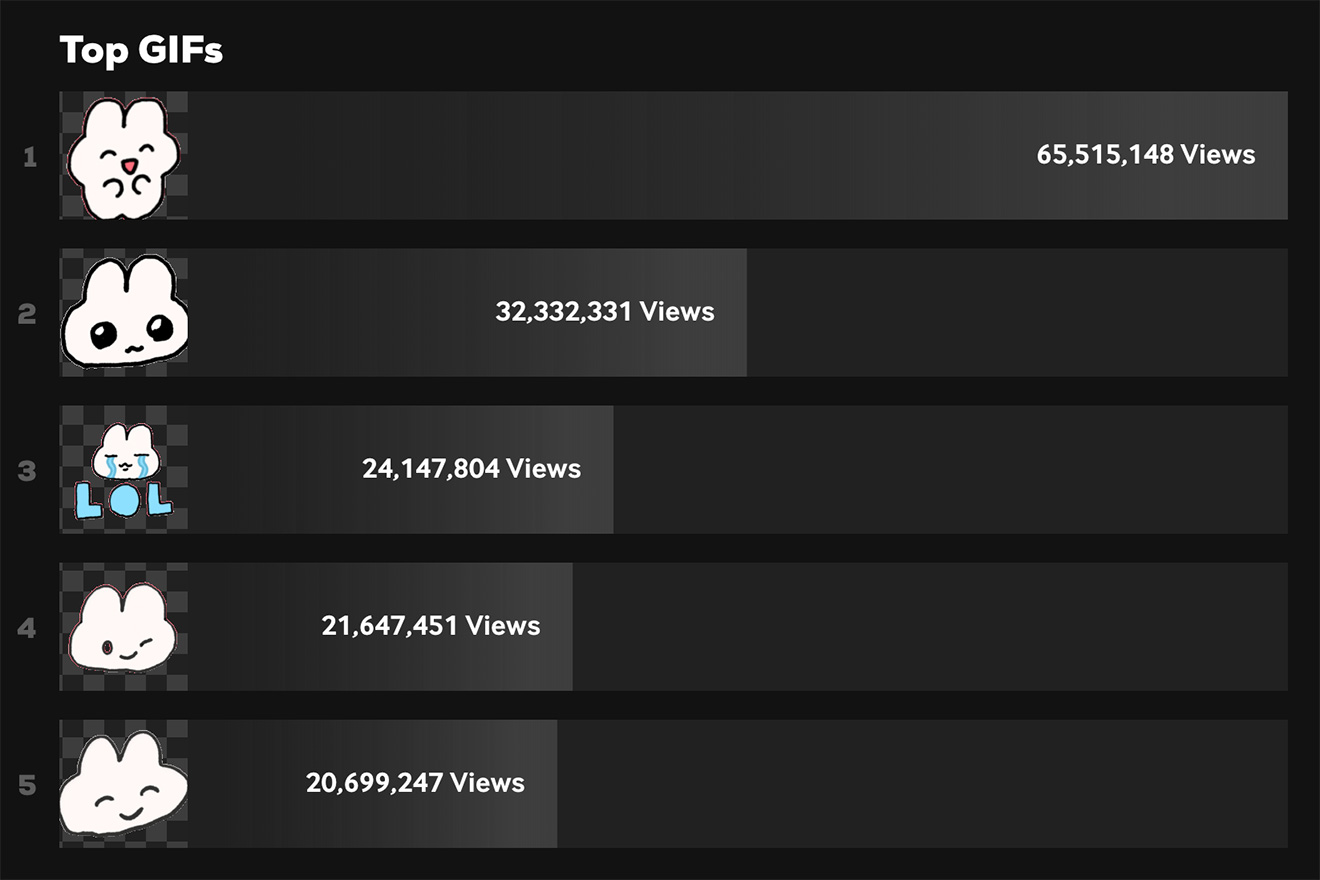Select the crying LOL bunny GIF
This screenshot has width=1320, height=880.
(124, 470)
